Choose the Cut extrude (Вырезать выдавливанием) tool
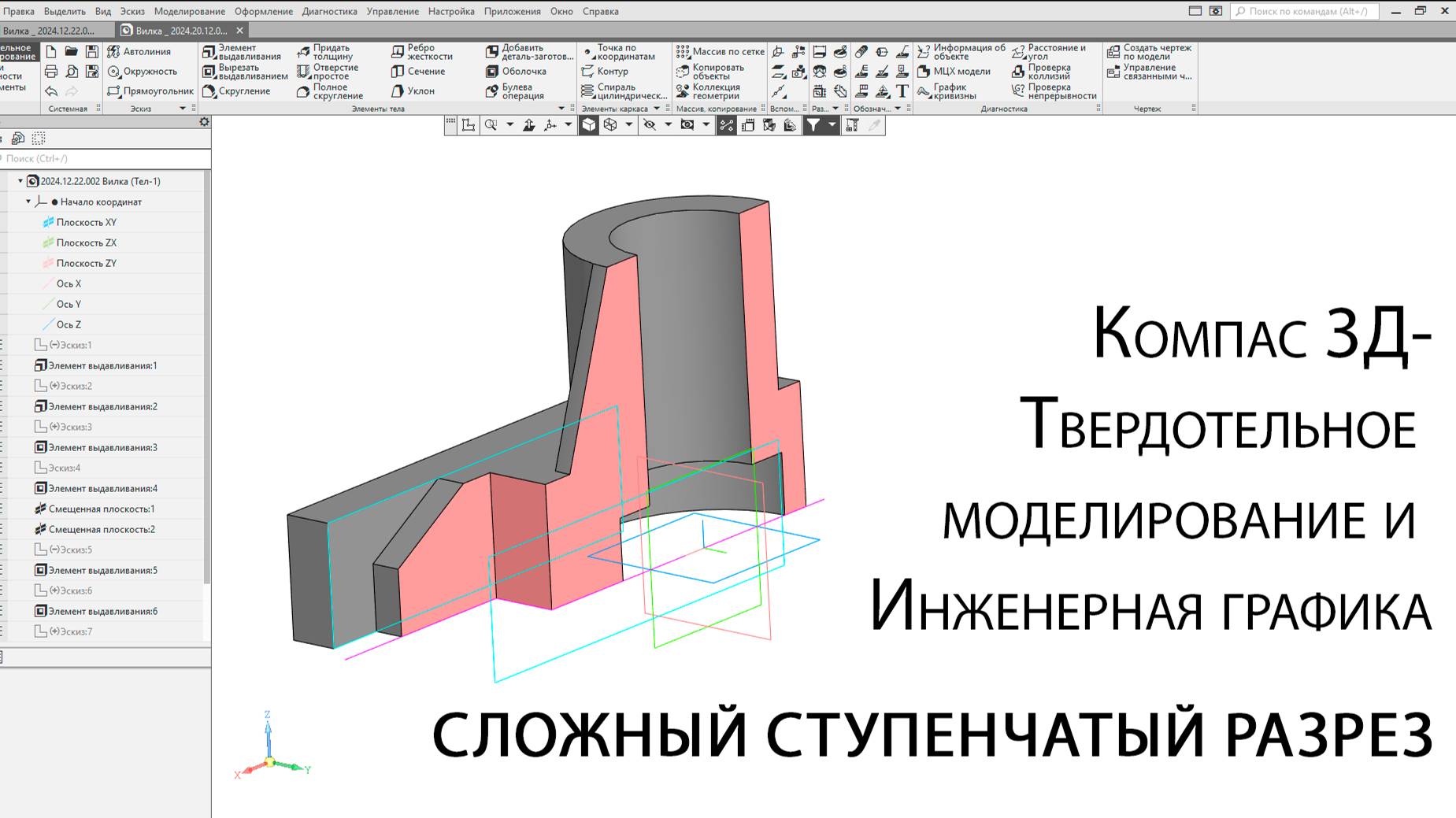This screenshot has width=1456, height=818. pos(245,72)
